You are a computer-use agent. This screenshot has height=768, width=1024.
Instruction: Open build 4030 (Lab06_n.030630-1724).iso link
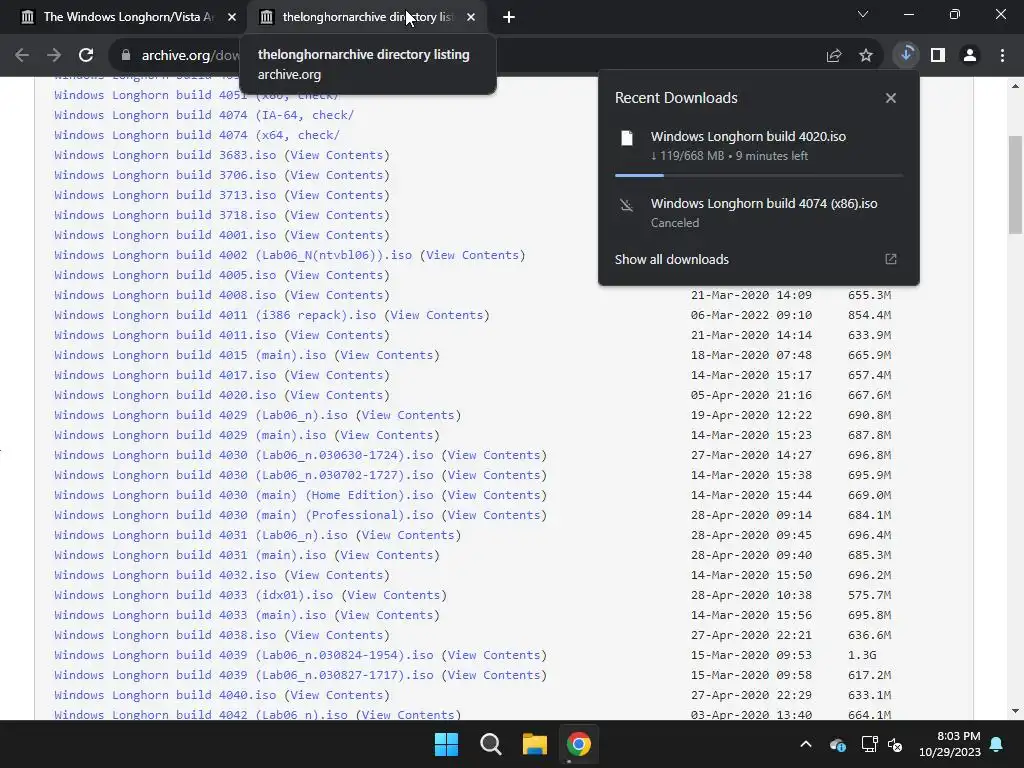[x=244, y=455]
